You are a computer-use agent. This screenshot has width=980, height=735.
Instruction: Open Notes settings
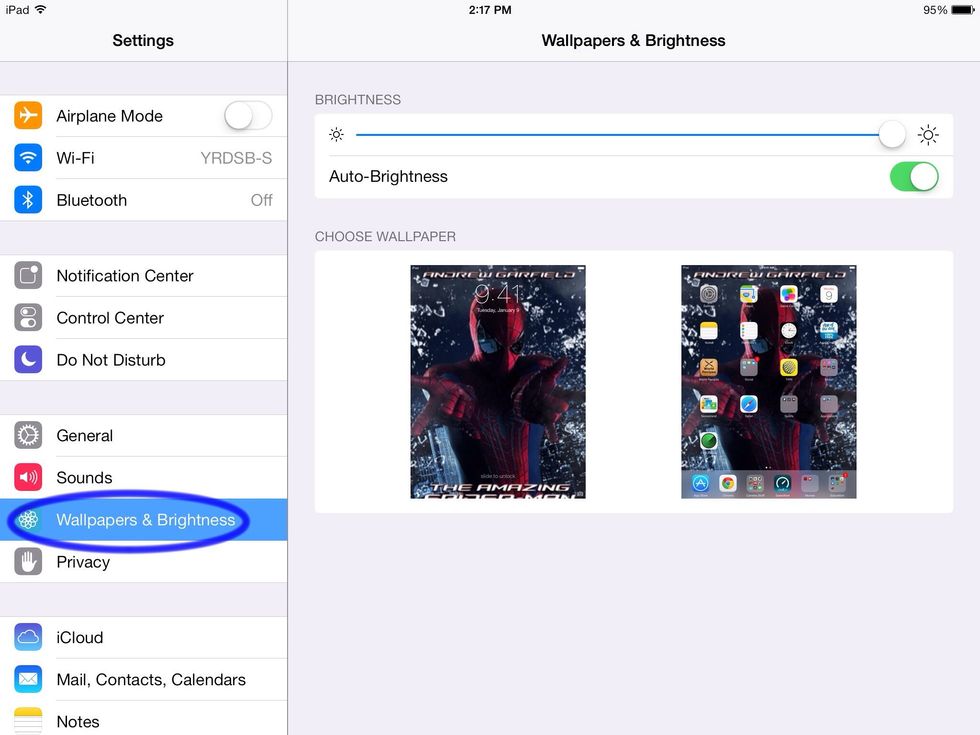coord(143,721)
